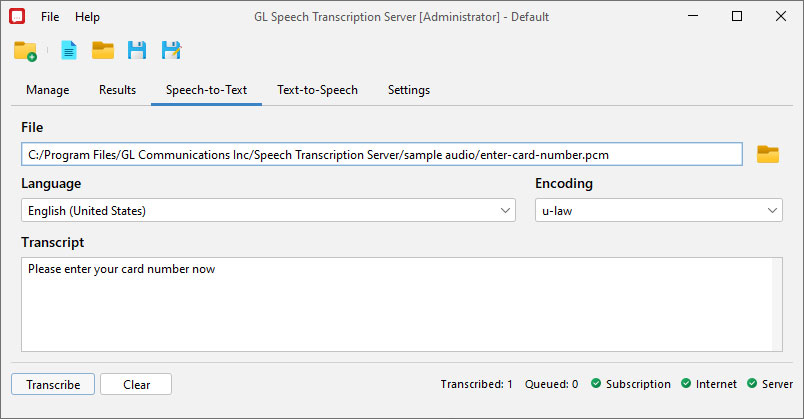The image size is (804, 419).
Task: Click the save-as floppy with pencil icon
Action: [171, 50]
